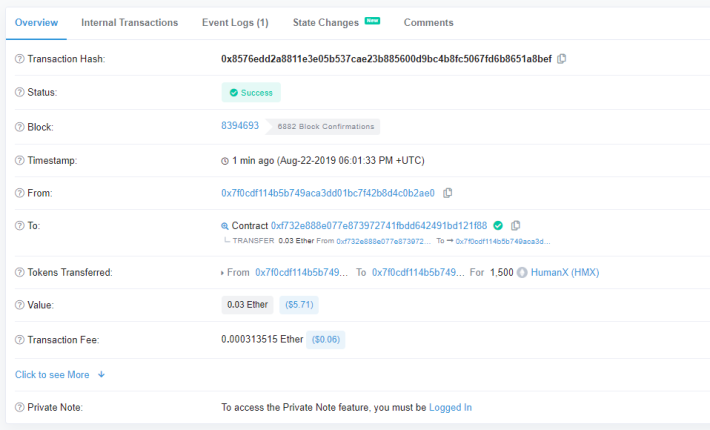Image resolution: width=710 pixels, height=430 pixels.
Task: Click the help icon beside Timestamp
Action: 19,161
